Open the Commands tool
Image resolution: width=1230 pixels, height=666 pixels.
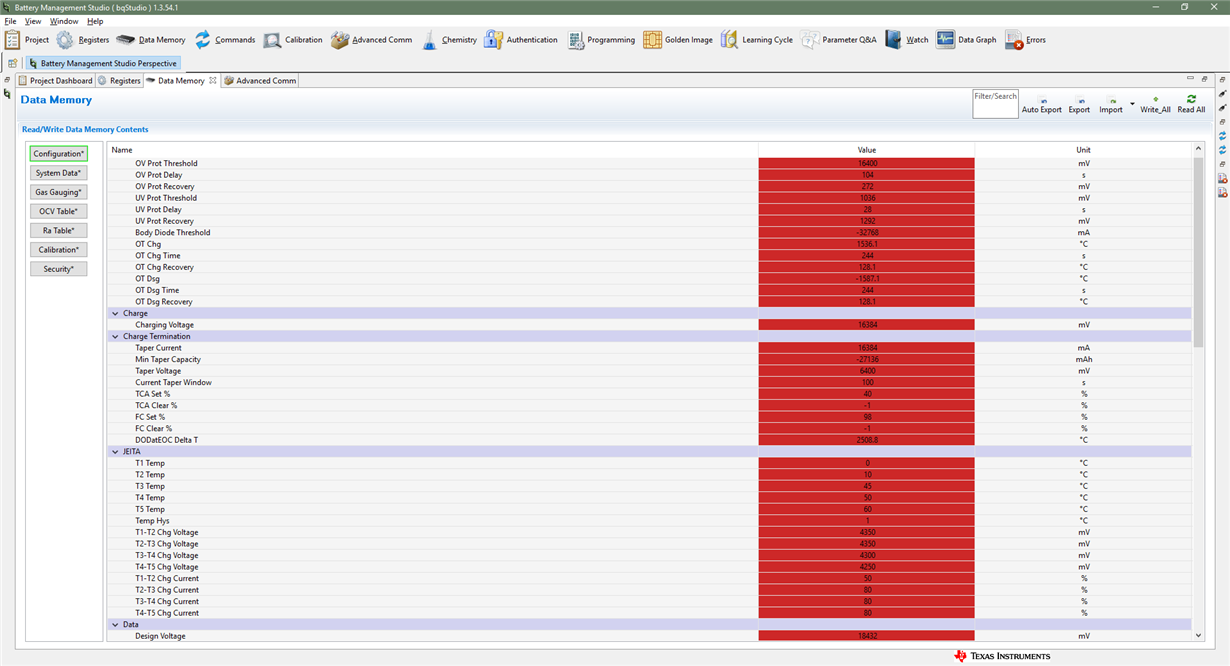click(x=224, y=40)
